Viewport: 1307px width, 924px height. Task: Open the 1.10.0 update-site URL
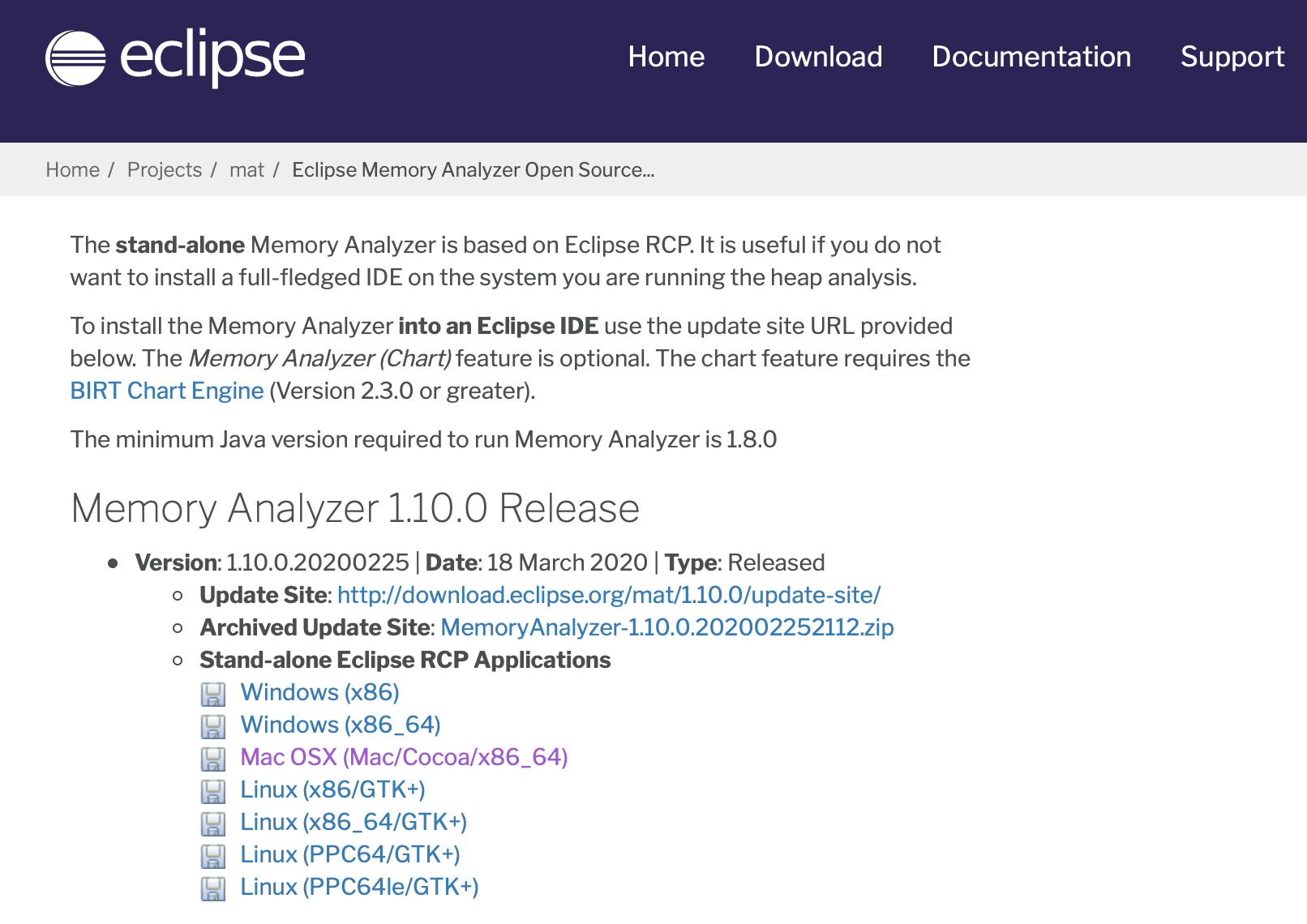[609, 595]
